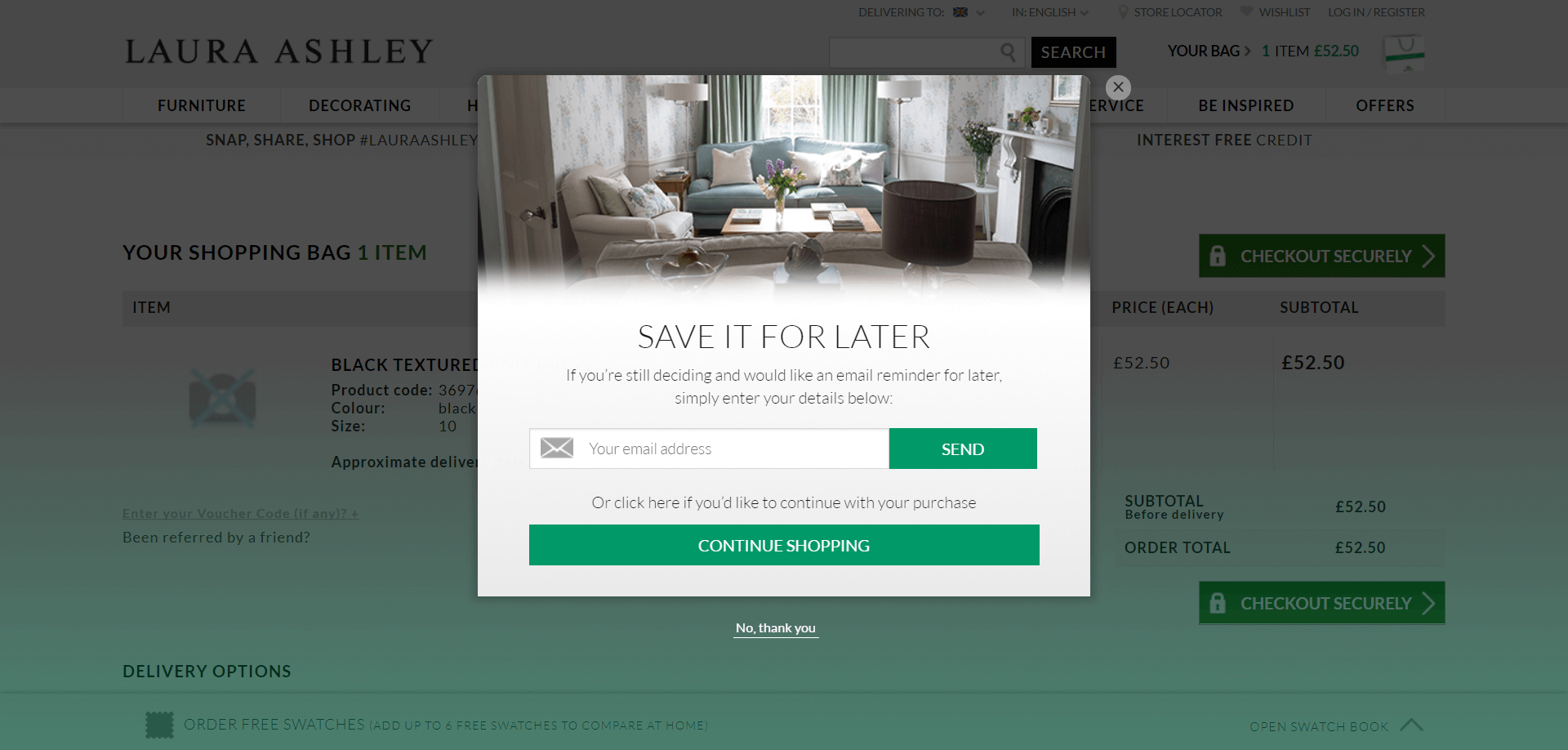Click the green Send button
Image resolution: width=1568 pixels, height=750 pixels.
963,449
